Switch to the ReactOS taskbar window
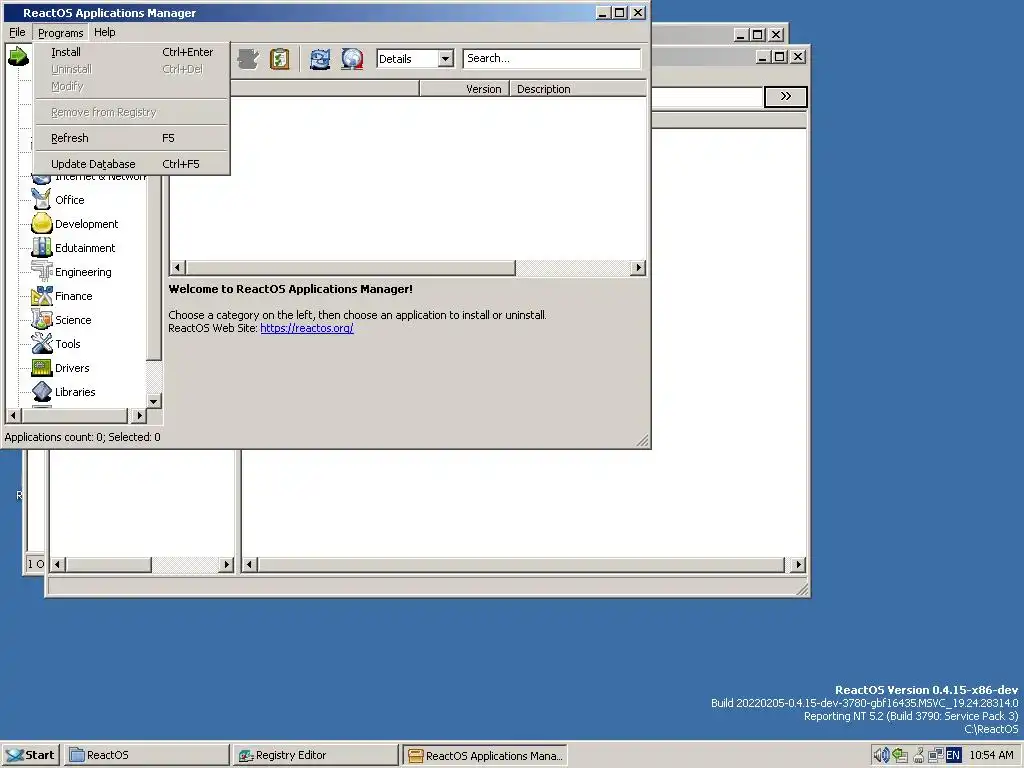Image resolution: width=1024 pixels, height=768 pixels. click(x=147, y=755)
